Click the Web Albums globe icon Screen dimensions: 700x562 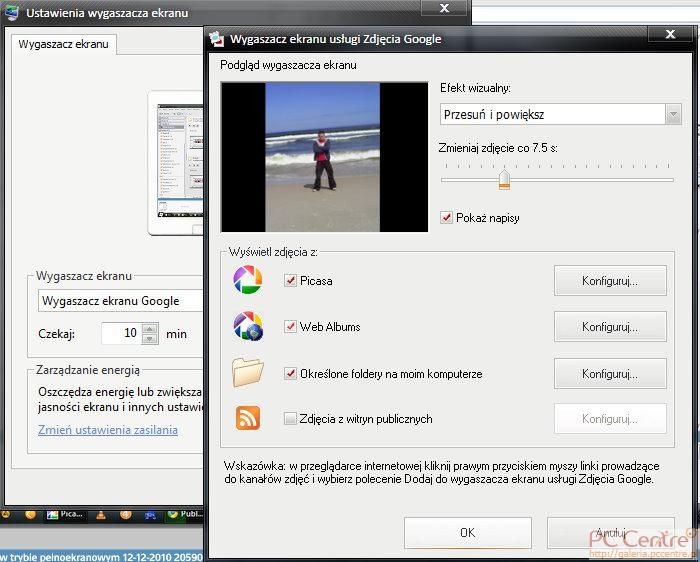pyautogui.click(x=247, y=326)
